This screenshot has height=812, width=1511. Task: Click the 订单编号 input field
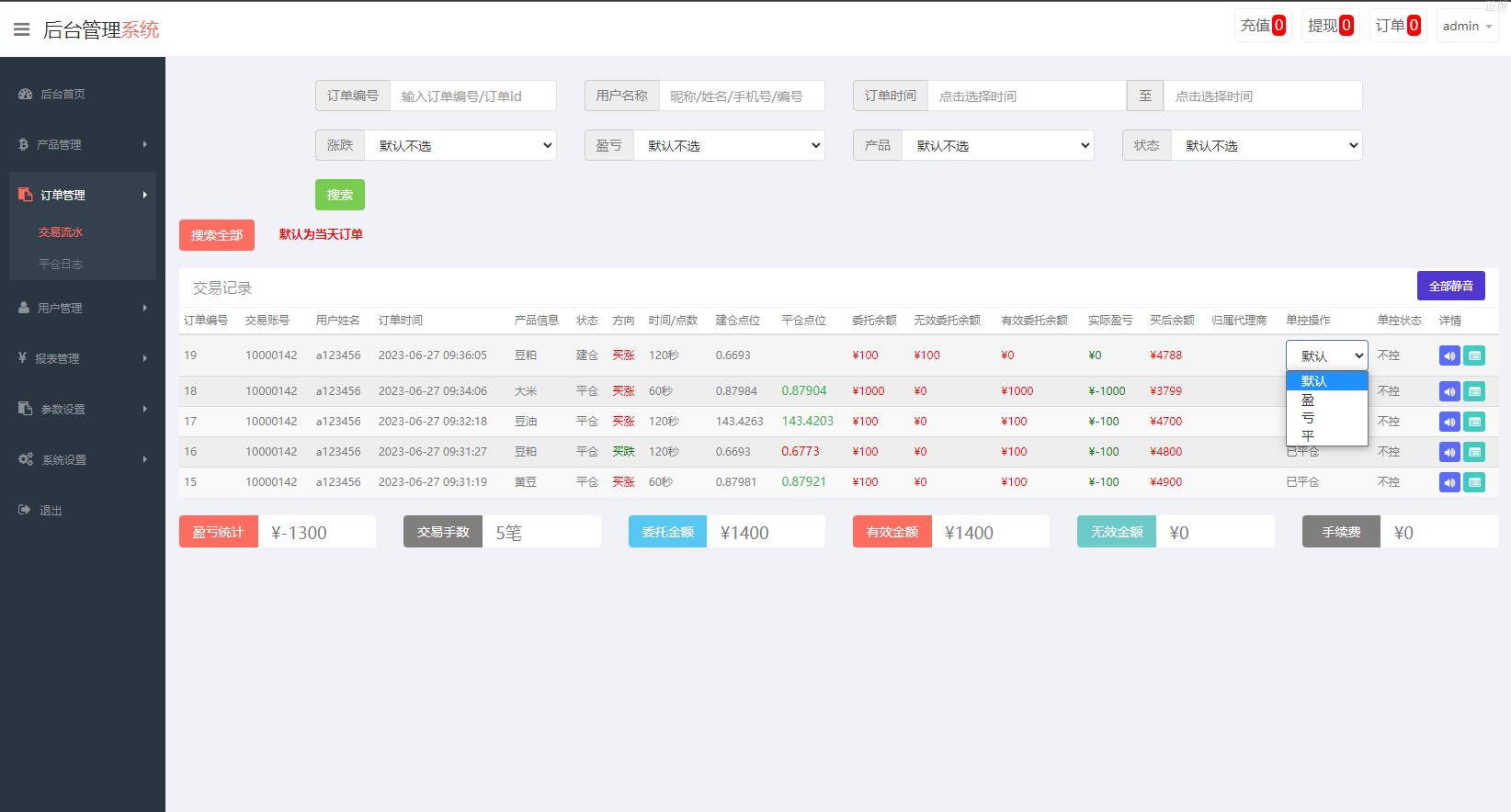[x=472, y=96]
